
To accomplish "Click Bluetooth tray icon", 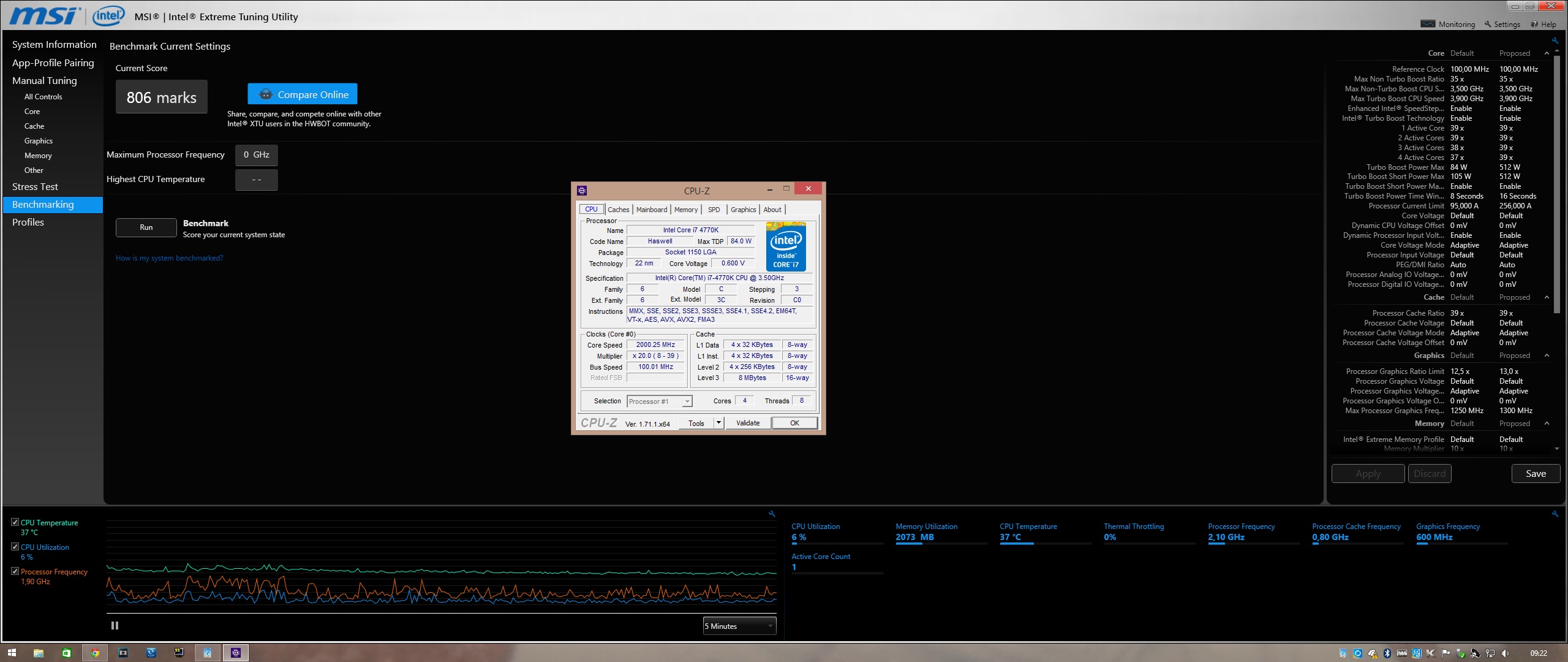I will [1387, 653].
